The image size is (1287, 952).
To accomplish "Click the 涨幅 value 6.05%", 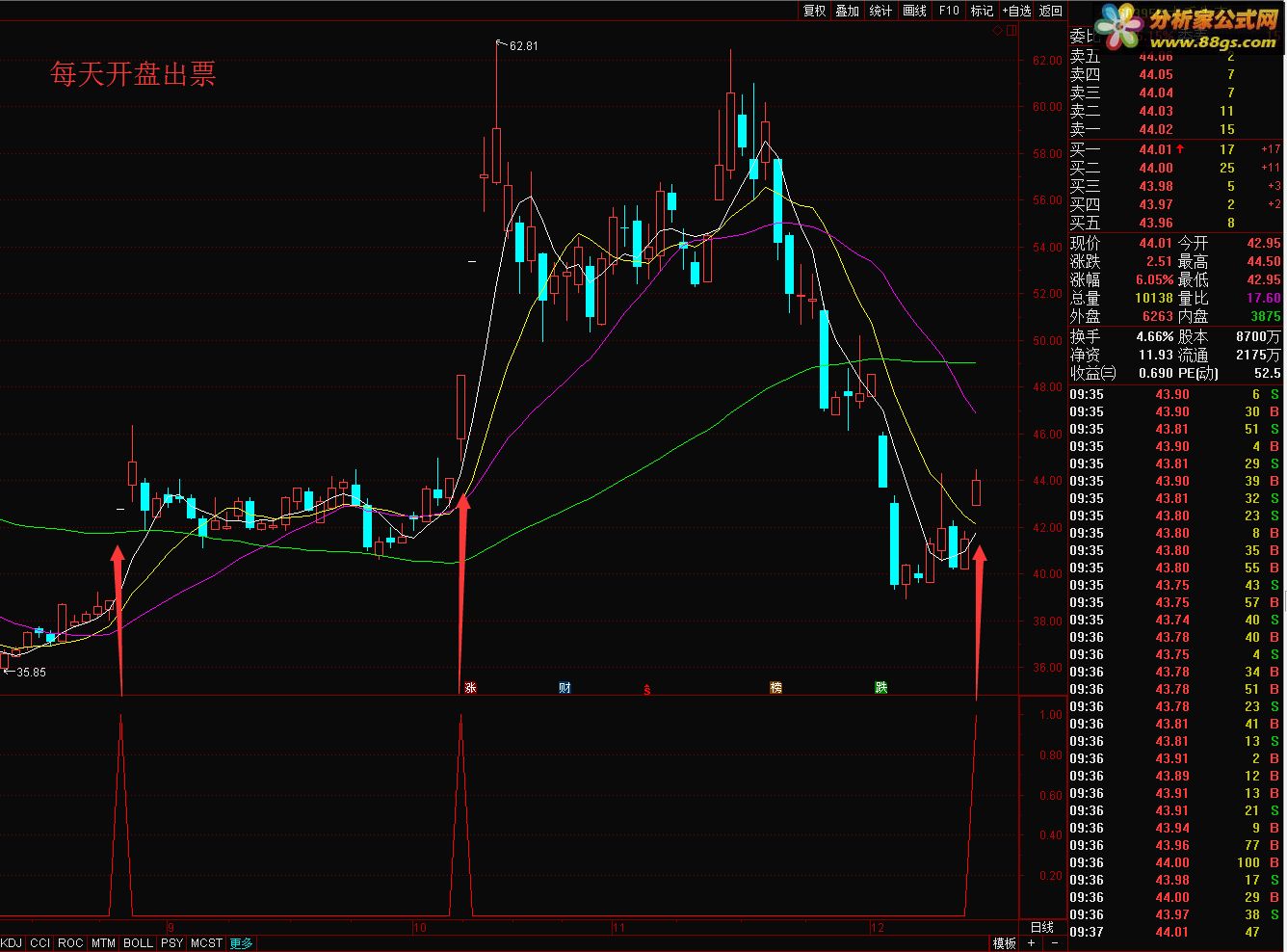I will [x=1154, y=279].
